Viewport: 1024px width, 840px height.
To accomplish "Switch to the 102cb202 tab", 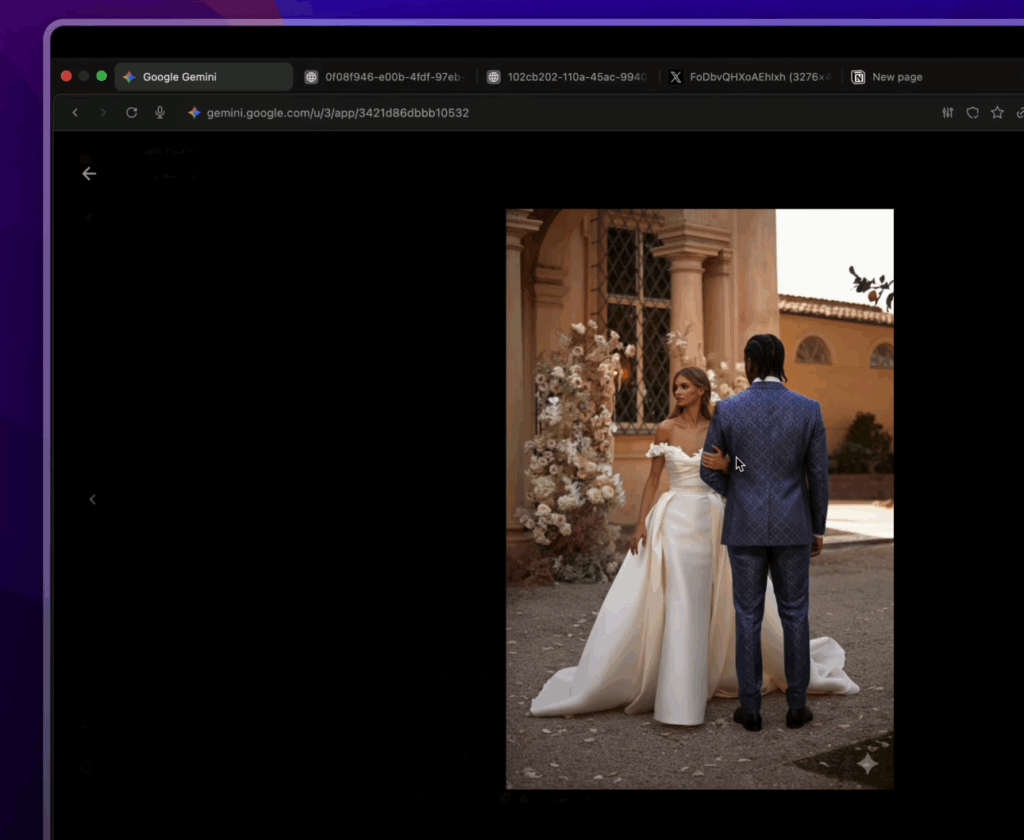I will (x=568, y=77).
